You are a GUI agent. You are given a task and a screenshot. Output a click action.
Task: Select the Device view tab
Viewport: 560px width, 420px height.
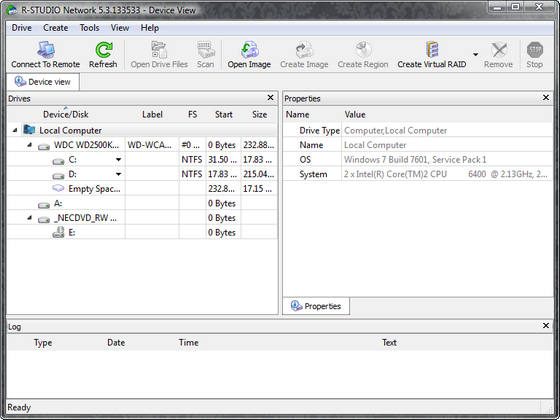43,82
